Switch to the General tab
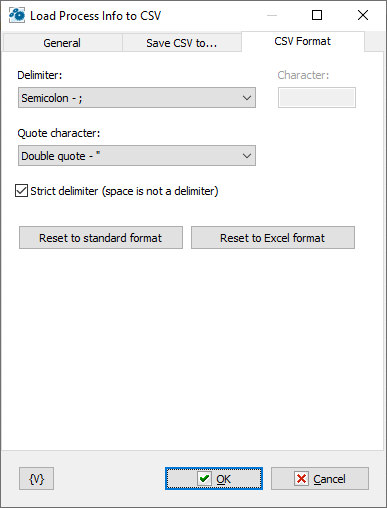The height and width of the screenshot is (508, 387). pyautogui.click(x=62, y=43)
